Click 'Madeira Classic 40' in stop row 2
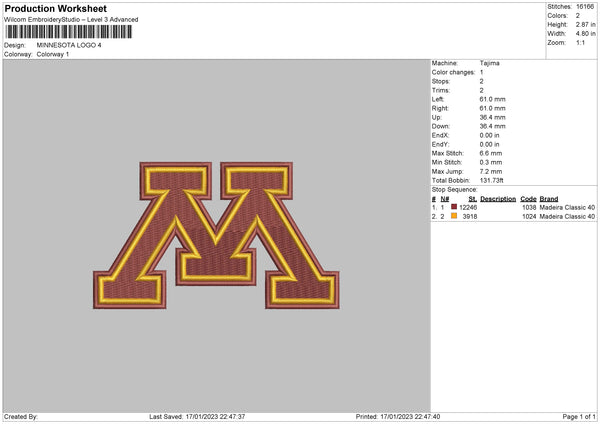Image resolution: width=600 pixels, height=424 pixels. click(567, 217)
